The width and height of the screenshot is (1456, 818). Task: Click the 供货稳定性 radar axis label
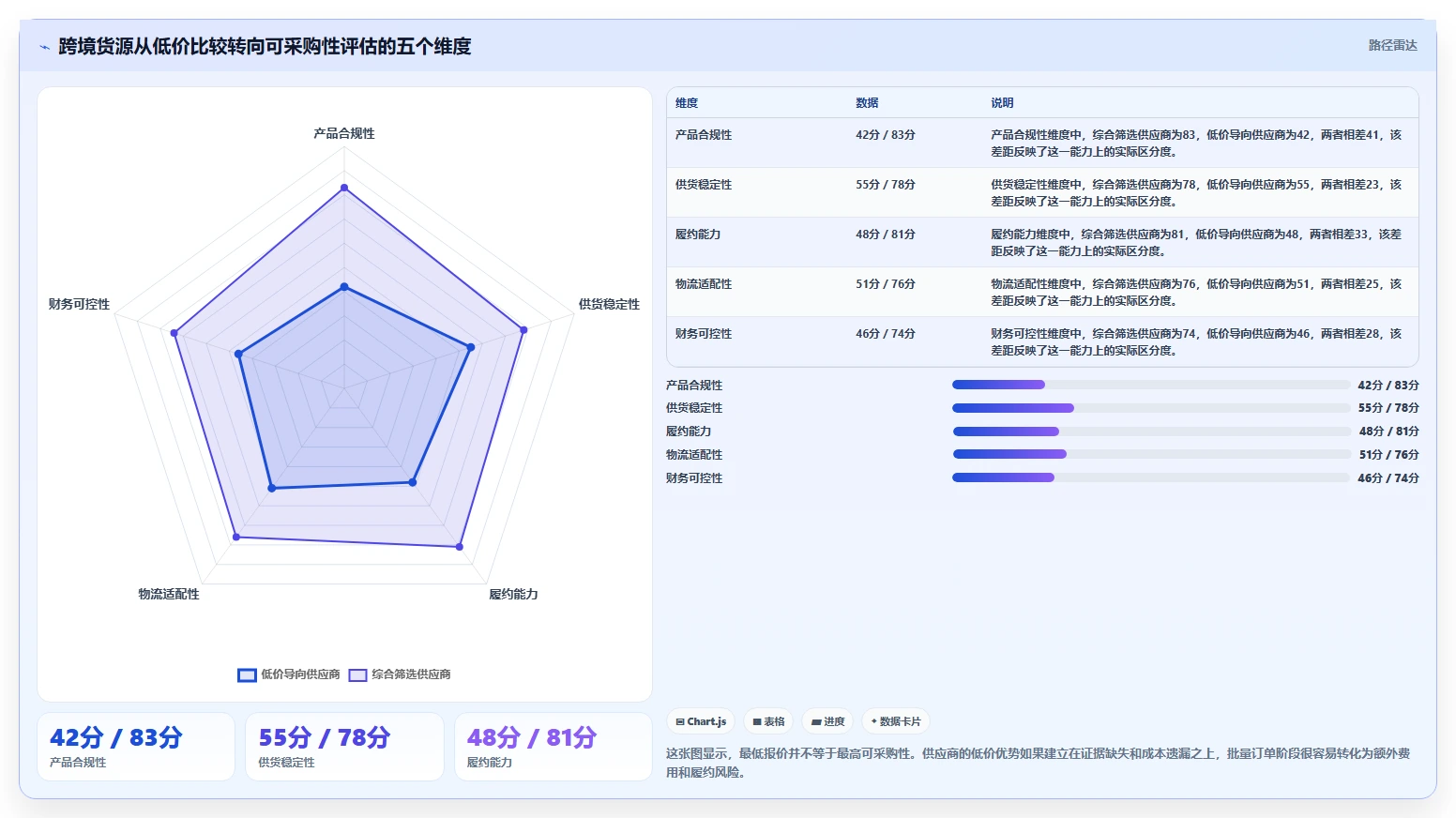coord(609,305)
